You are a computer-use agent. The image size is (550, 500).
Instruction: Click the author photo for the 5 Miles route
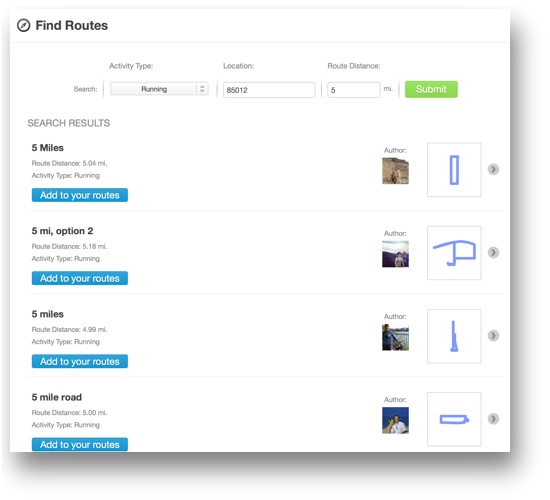coord(395,171)
